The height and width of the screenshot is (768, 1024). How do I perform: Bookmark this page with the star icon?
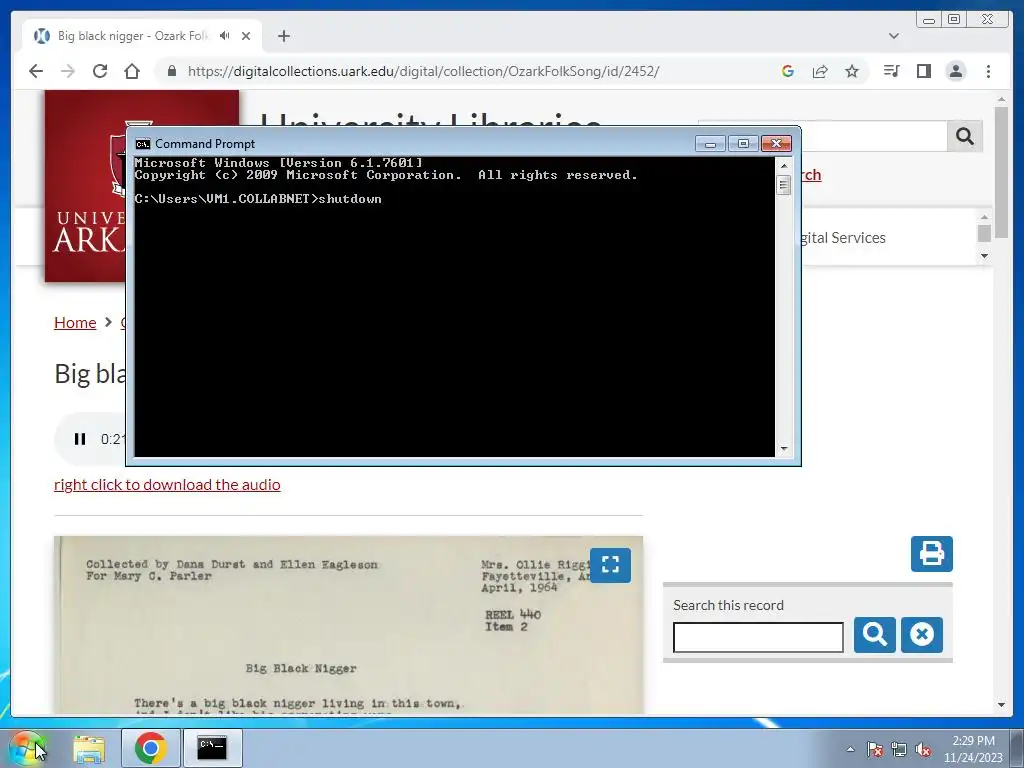[x=852, y=71]
